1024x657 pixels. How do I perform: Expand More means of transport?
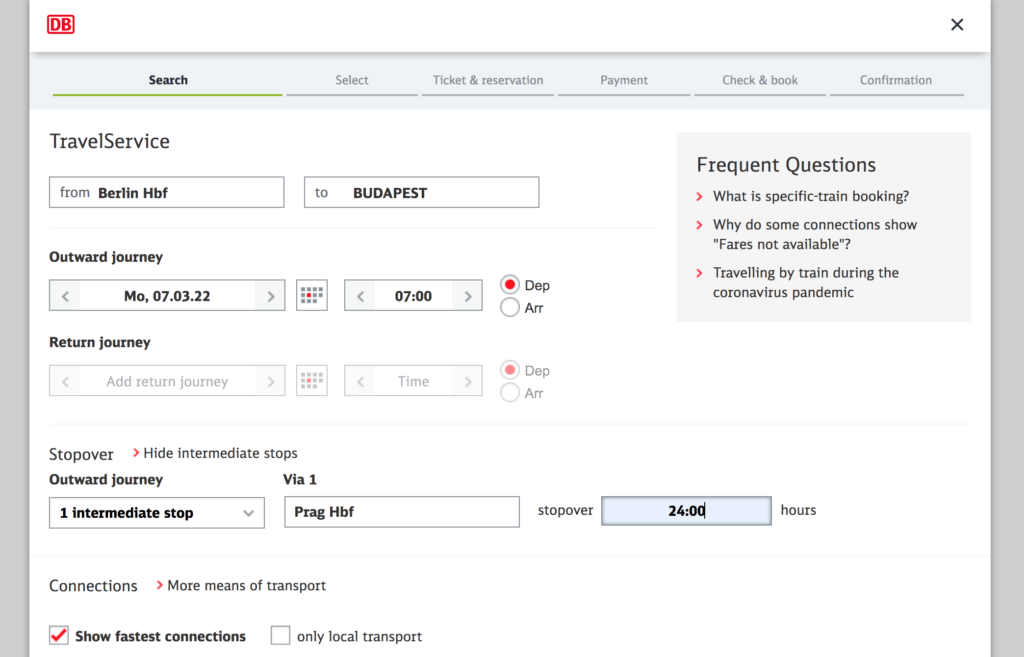(x=245, y=585)
